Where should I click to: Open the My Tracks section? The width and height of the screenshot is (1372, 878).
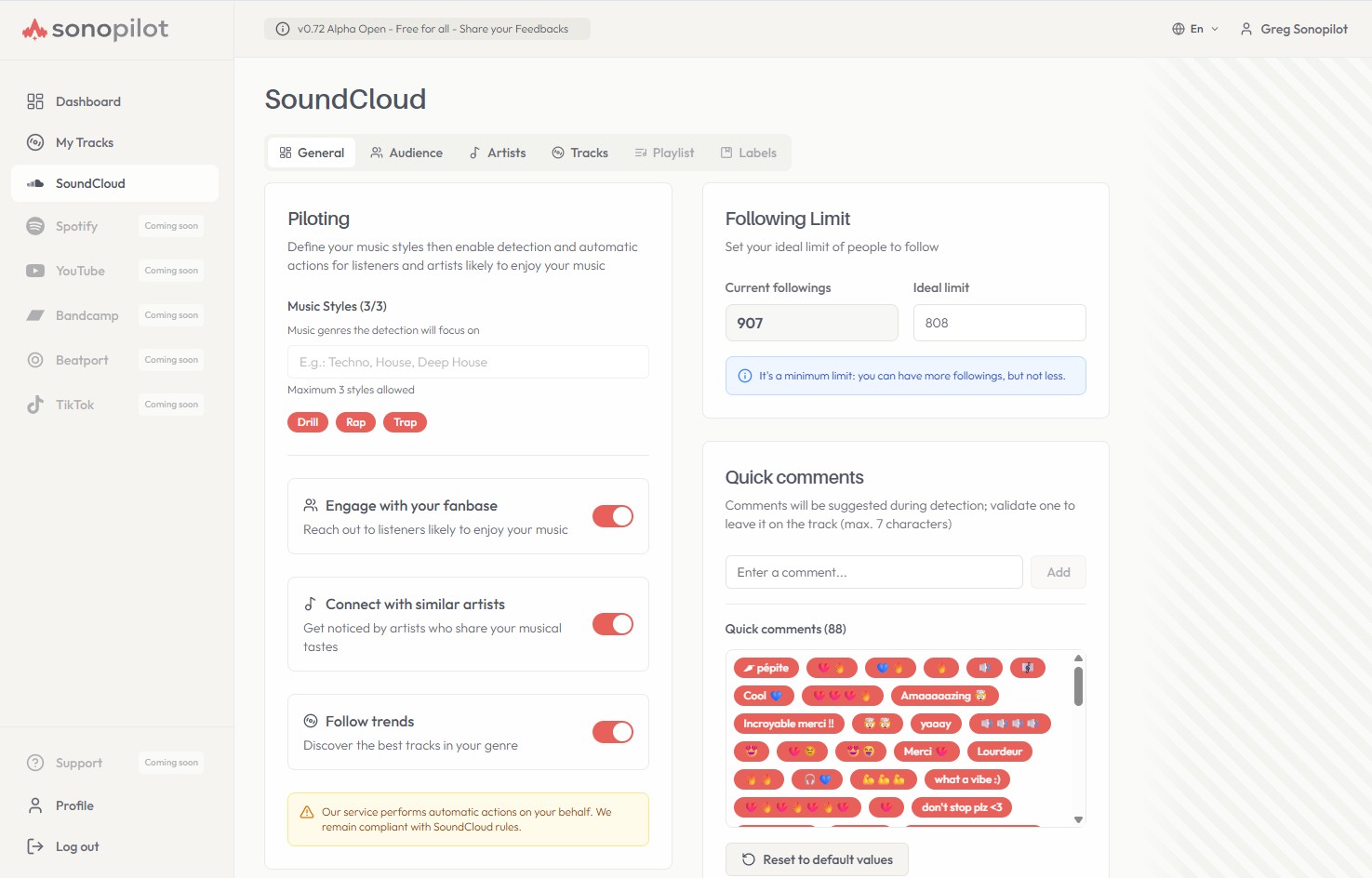tap(84, 142)
